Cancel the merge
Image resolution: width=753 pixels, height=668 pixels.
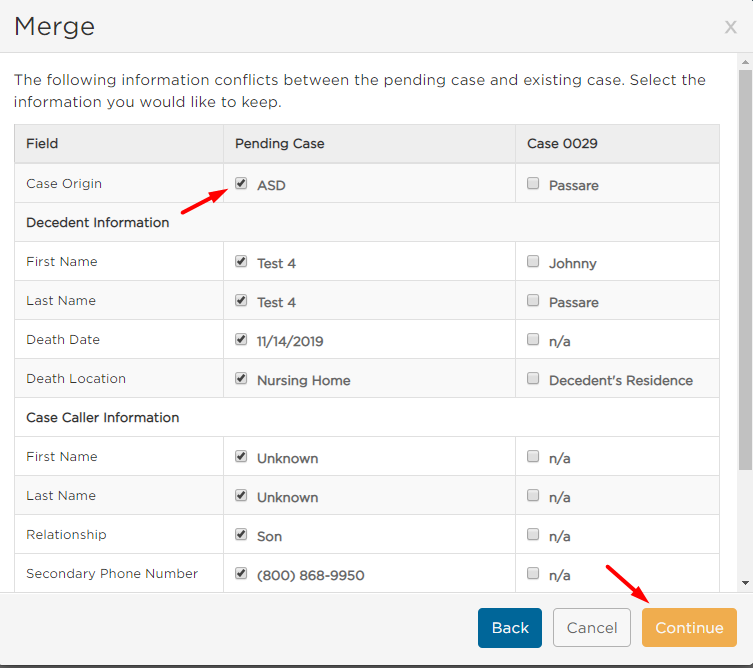tap(592, 628)
